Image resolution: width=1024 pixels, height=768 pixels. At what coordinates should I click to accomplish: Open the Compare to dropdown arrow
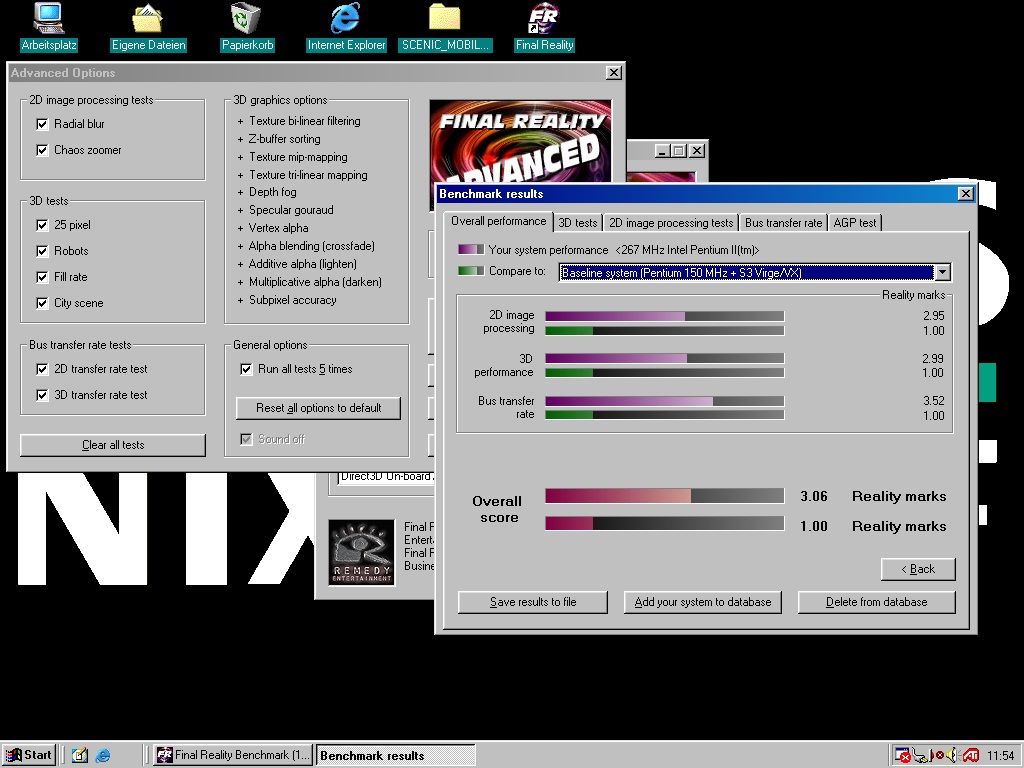(942, 273)
